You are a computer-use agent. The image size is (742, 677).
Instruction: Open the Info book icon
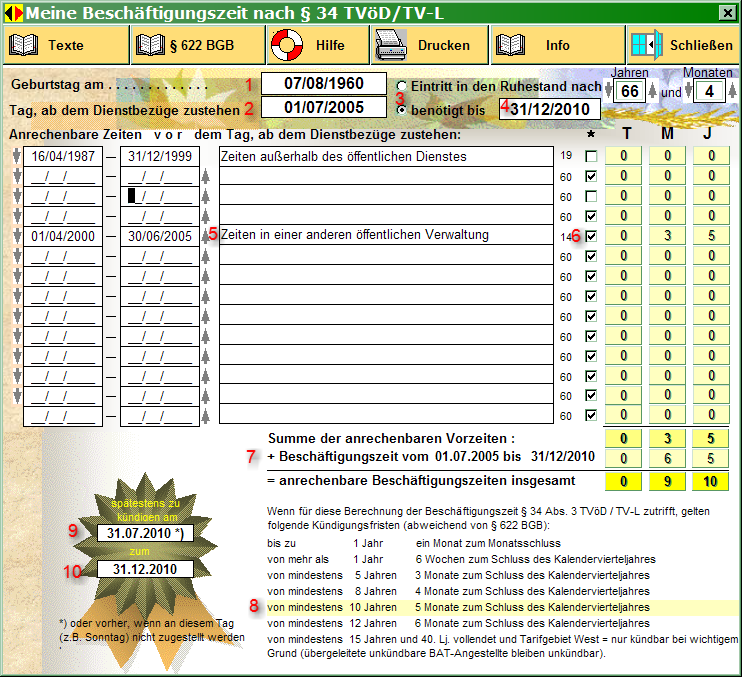coord(510,45)
